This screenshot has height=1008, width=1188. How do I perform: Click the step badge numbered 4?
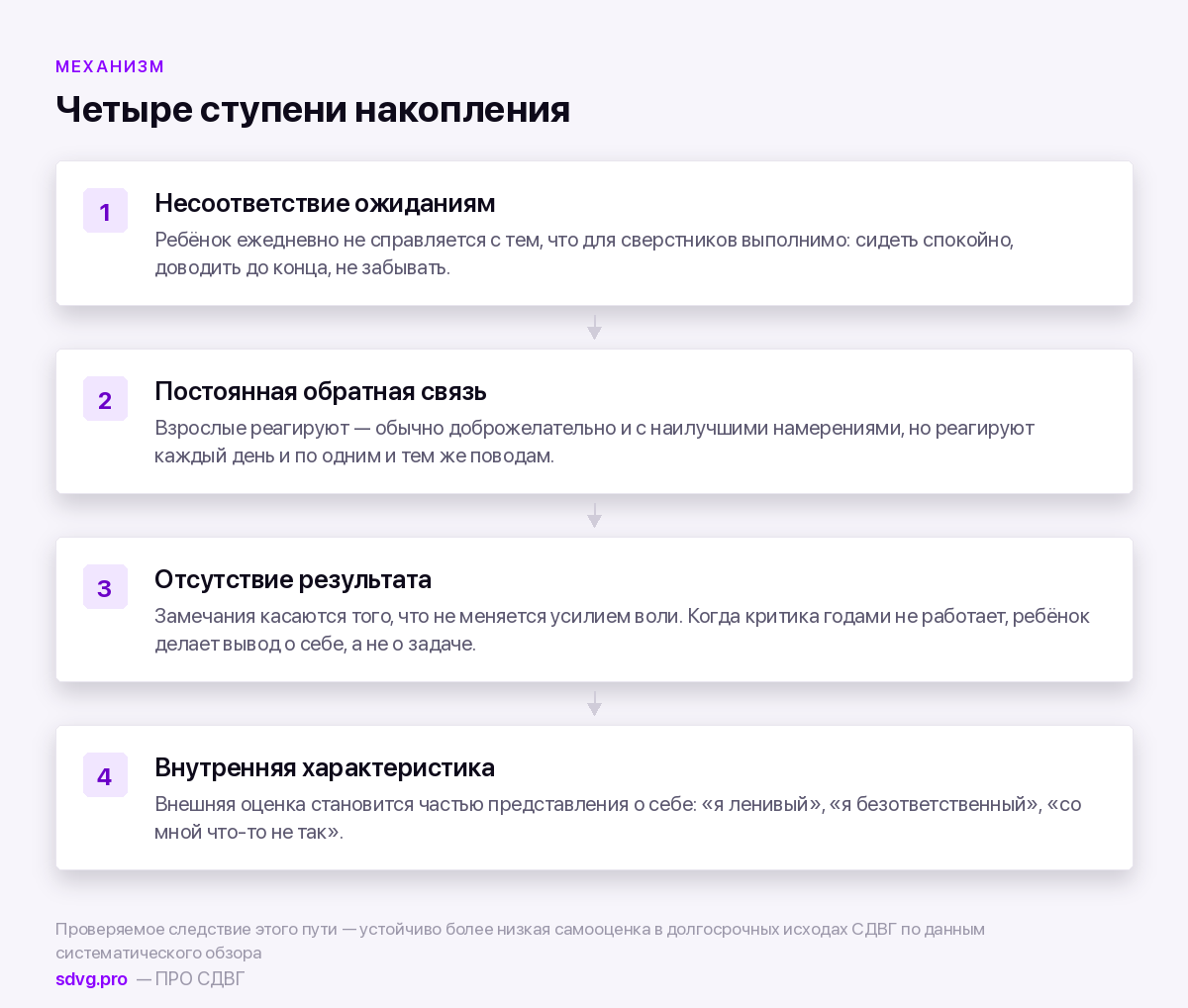point(105,775)
